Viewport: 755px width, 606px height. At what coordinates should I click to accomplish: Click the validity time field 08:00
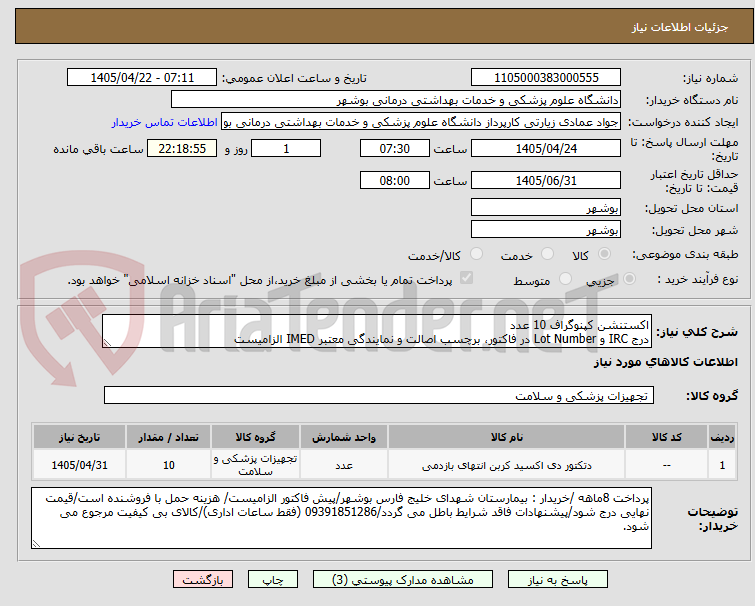click(x=395, y=181)
